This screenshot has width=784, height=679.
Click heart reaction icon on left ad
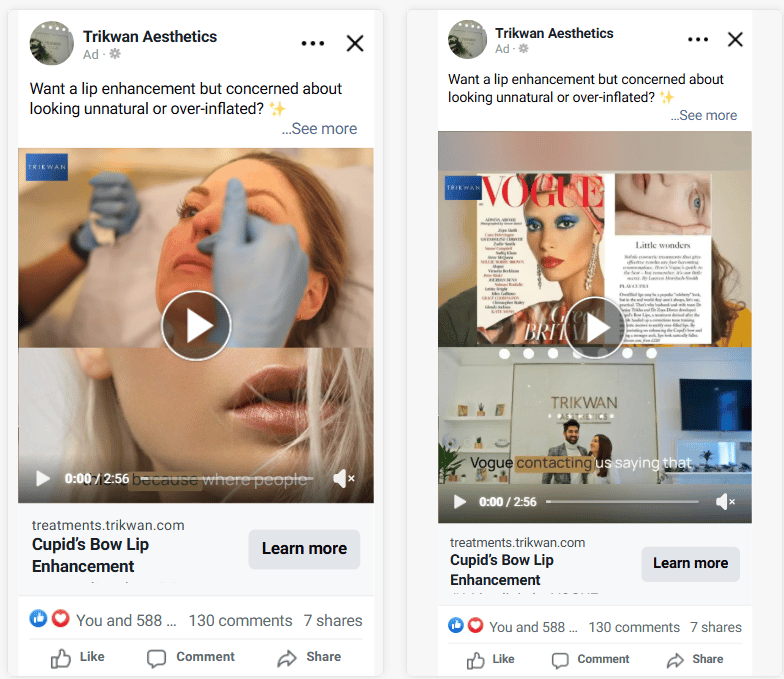click(60, 618)
